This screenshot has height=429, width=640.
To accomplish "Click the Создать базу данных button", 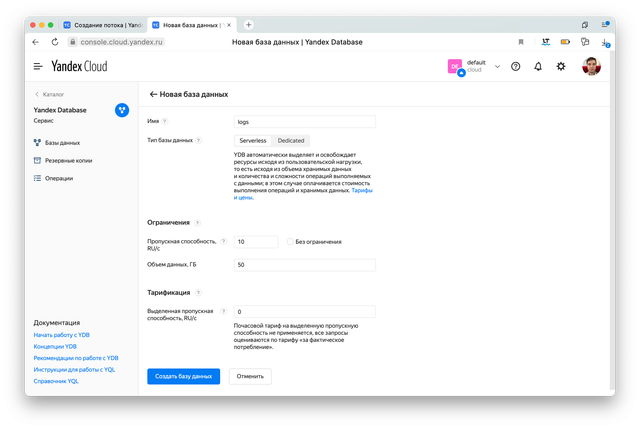I will point(183,376).
